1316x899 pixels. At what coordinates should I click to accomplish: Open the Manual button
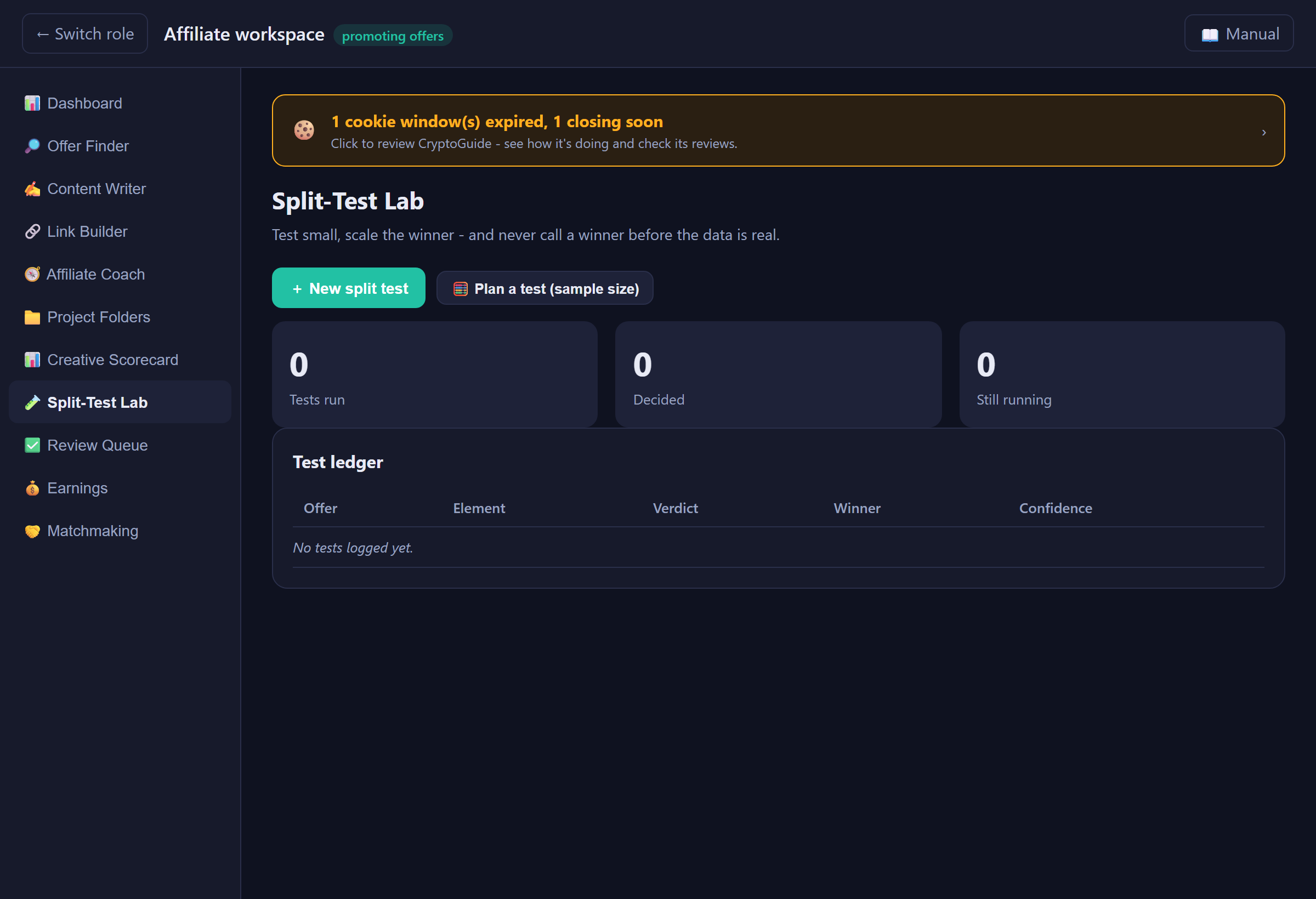click(x=1239, y=33)
